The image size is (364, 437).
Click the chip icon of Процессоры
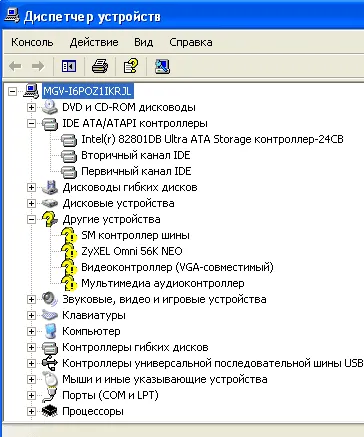[50, 411]
